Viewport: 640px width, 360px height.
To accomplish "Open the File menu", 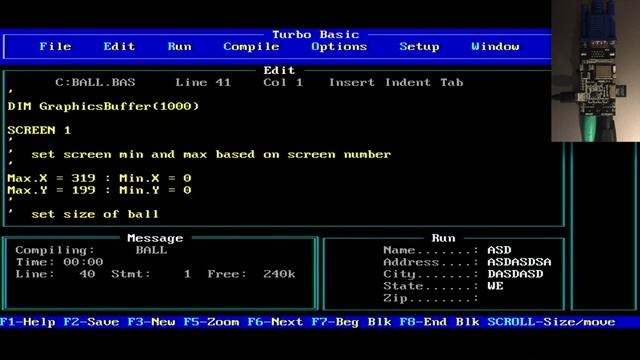I will pyautogui.click(x=55, y=47).
